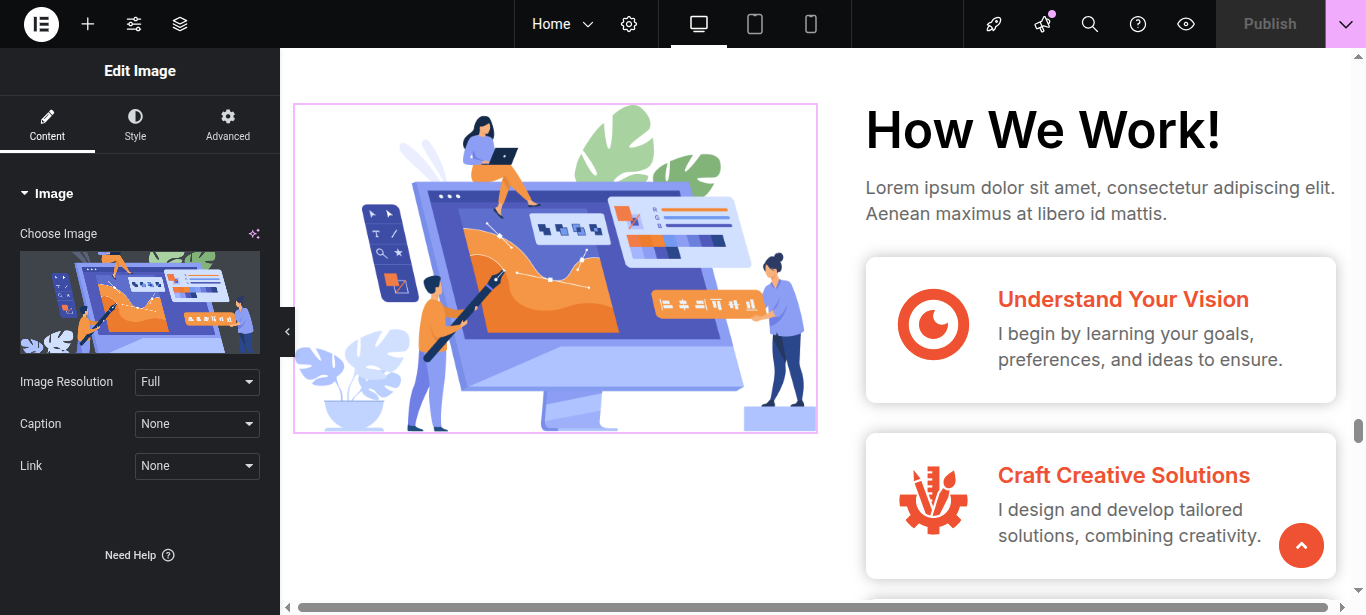The height and width of the screenshot is (615, 1366).
Task: Open the Image Resolution dropdown
Action: [x=197, y=382]
